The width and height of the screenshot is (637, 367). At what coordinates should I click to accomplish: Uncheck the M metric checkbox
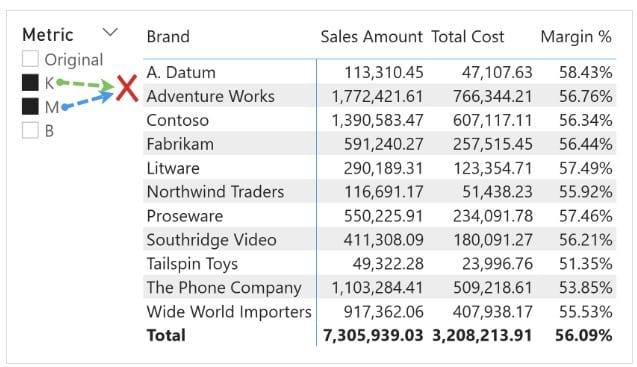coord(30,106)
